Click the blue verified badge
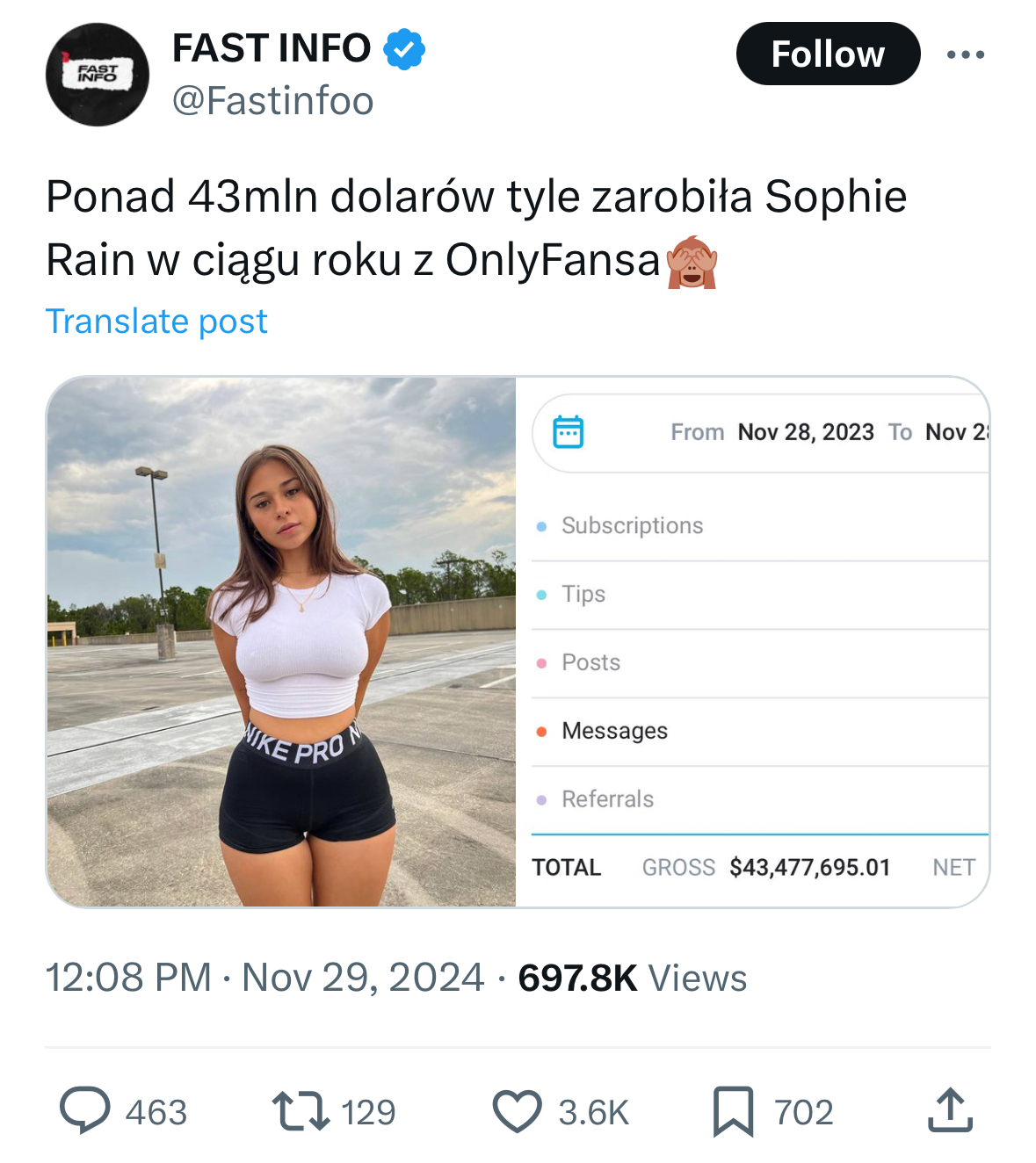Screen dimensions: 1036x1163 [404, 49]
